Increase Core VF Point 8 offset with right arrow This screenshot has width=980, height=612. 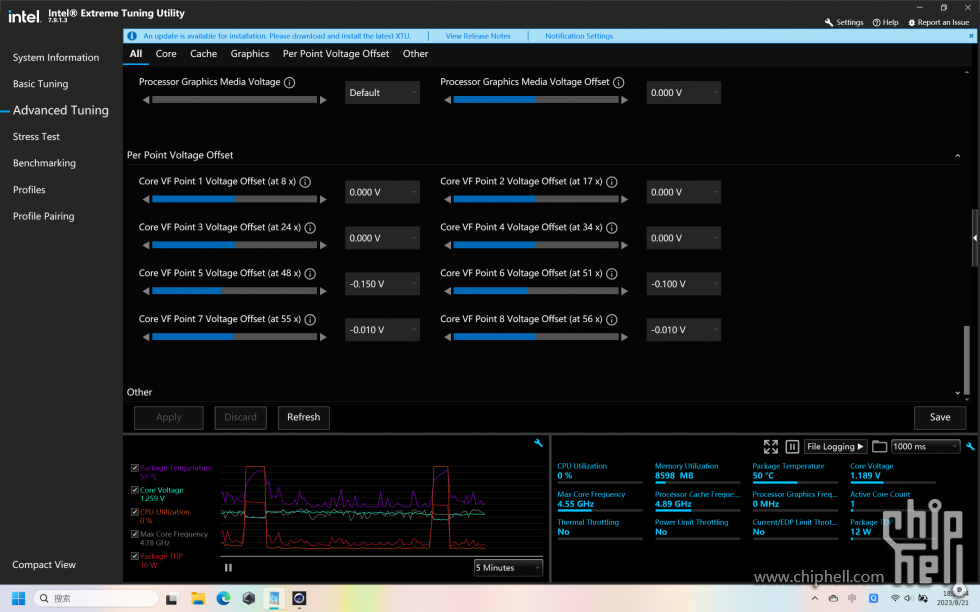click(624, 337)
